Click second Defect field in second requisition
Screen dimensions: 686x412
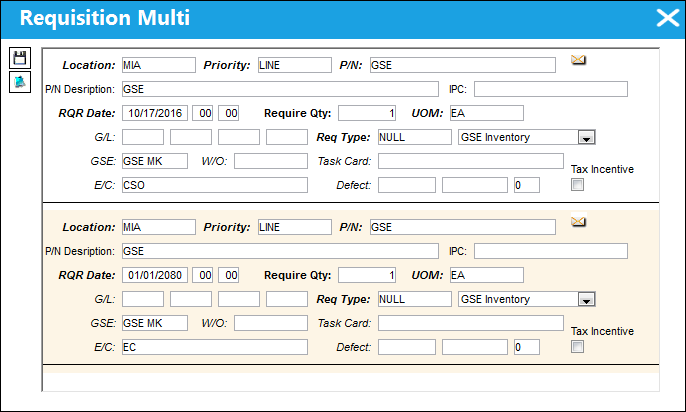coord(475,348)
